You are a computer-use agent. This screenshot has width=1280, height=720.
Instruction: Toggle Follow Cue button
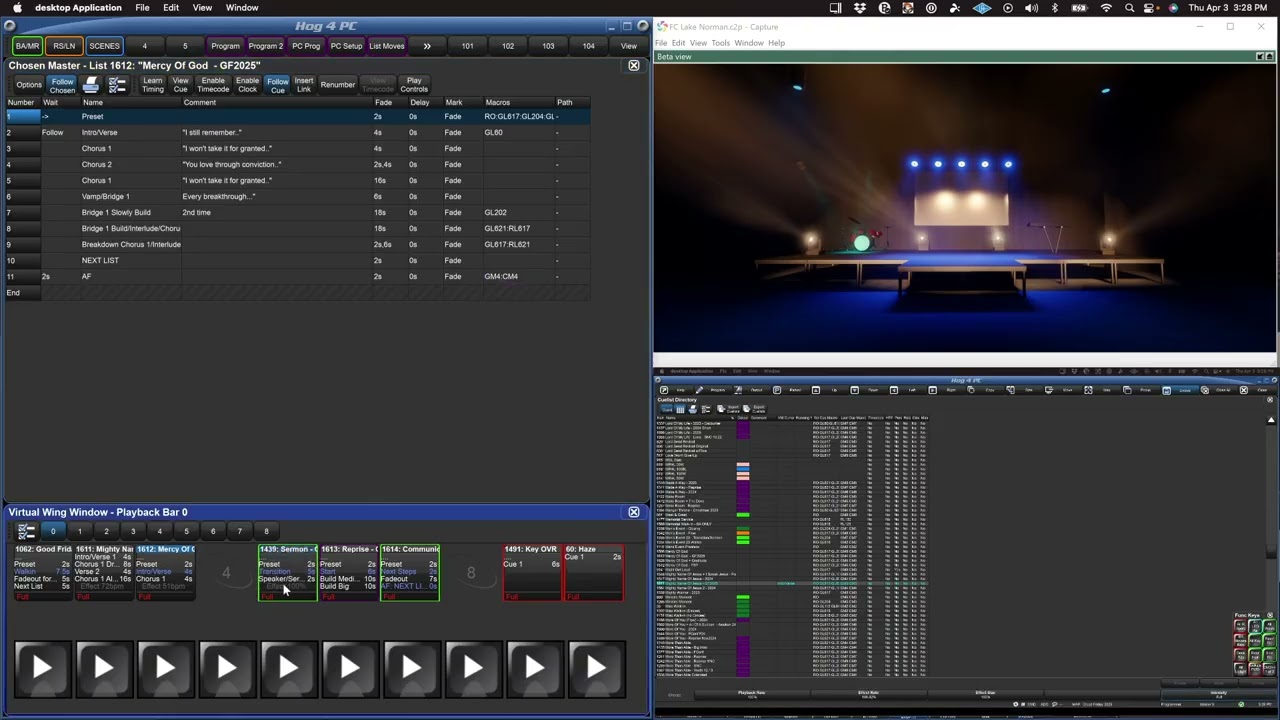click(x=277, y=85)
